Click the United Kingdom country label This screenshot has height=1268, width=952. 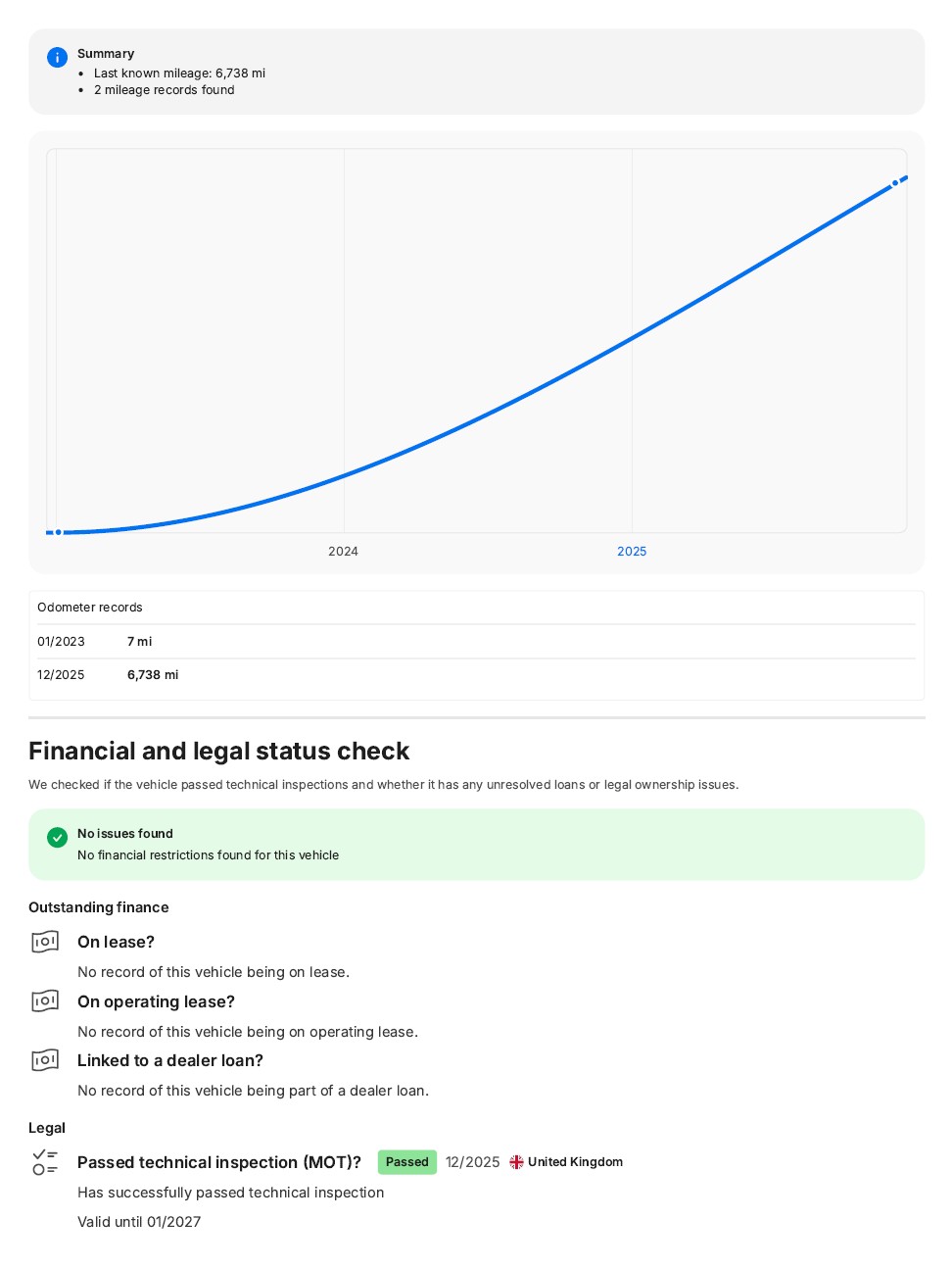pos(575,1162)
